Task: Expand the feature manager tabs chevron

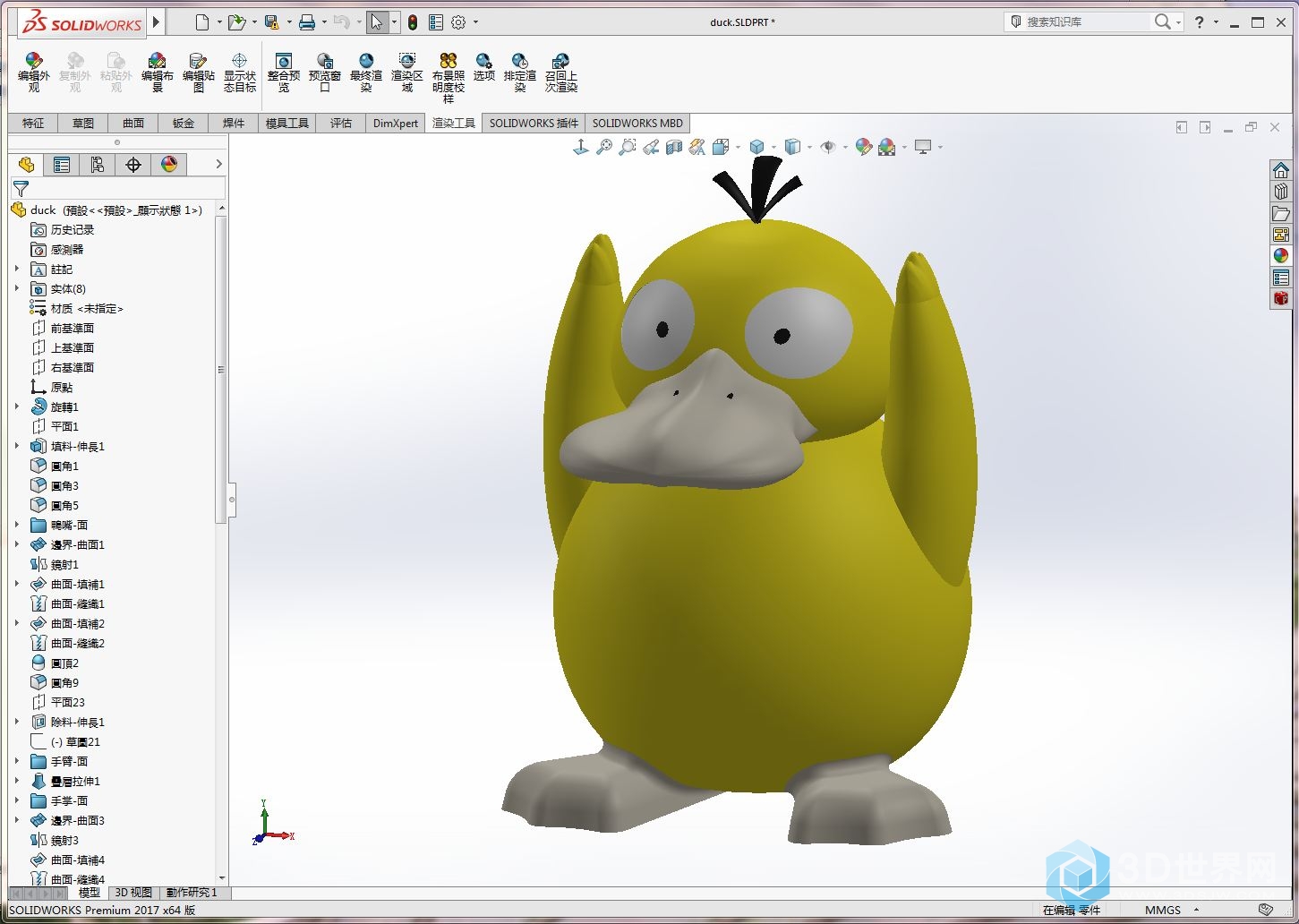Action: 218,165
